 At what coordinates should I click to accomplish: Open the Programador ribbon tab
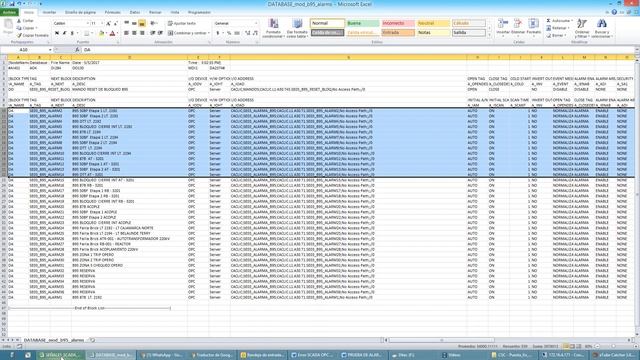coord(200,13)
